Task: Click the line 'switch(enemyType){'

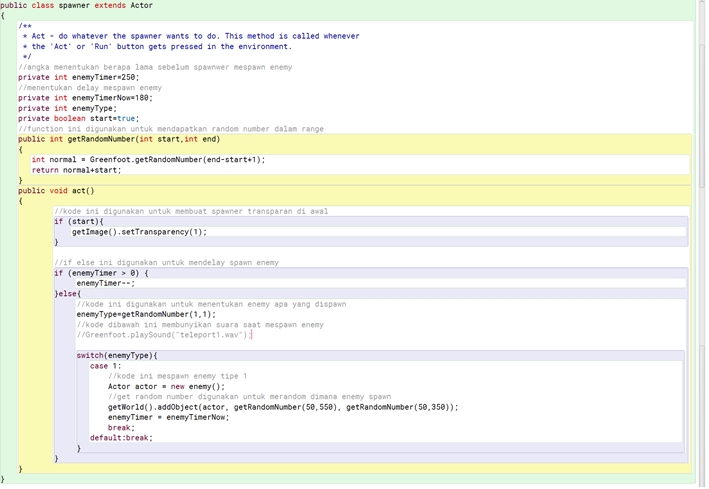Action: [117, 355]
